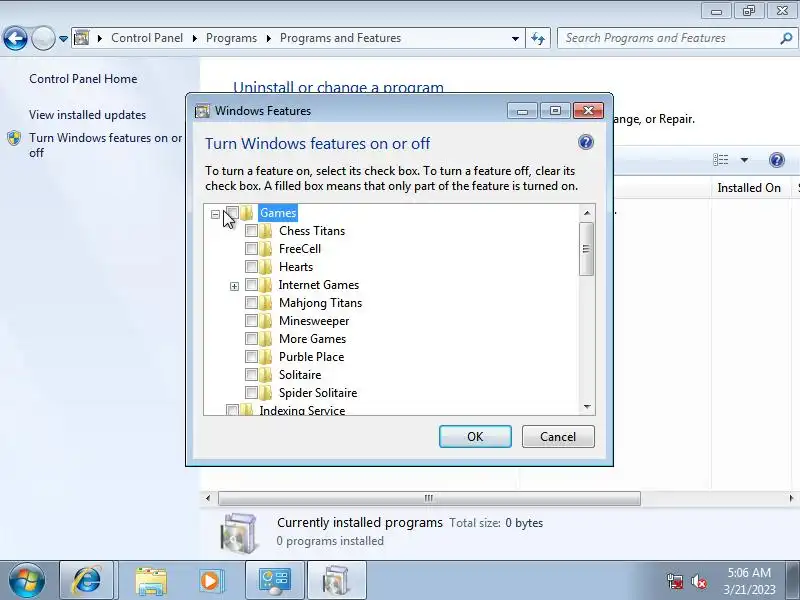Open Control Panel Home link
Screen dimensions: 800x600
[83, 79]
